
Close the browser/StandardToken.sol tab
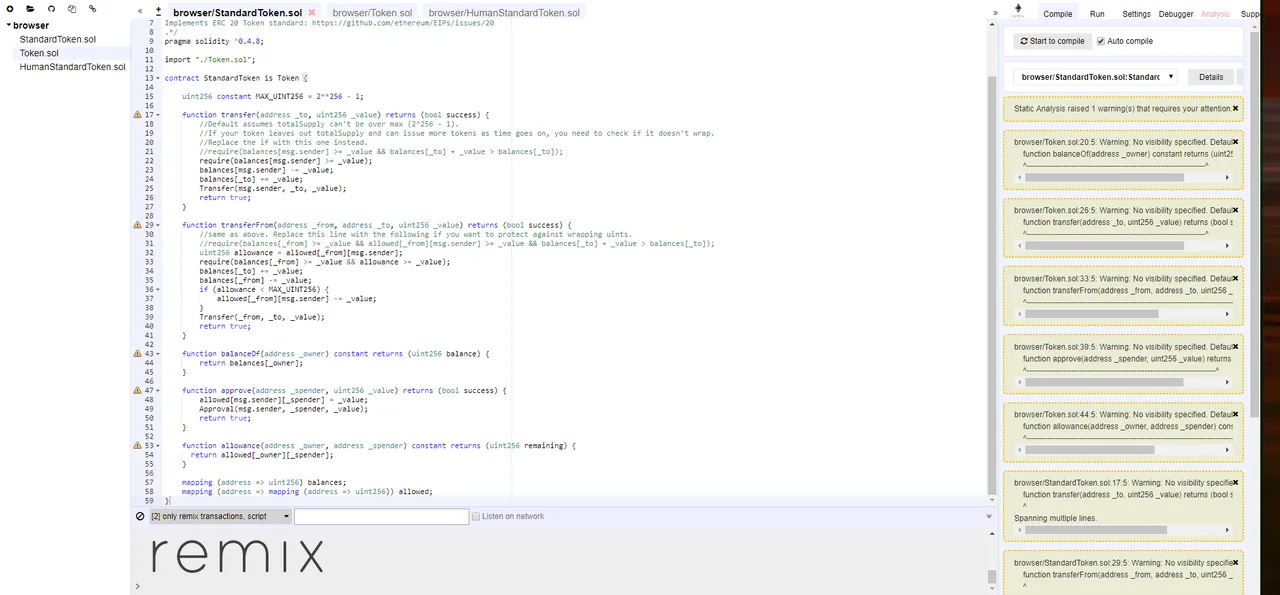coord(312,12)
